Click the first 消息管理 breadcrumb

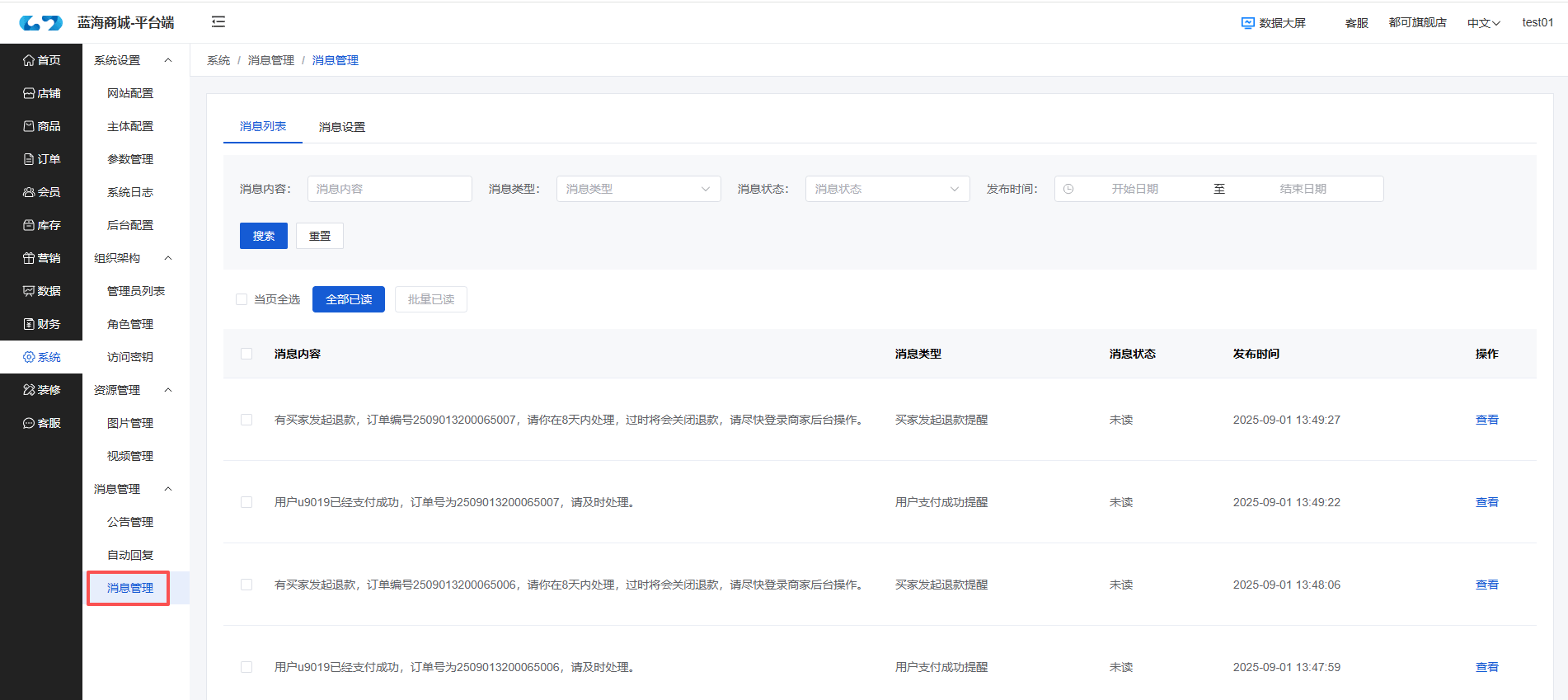[x=271, y=60]
